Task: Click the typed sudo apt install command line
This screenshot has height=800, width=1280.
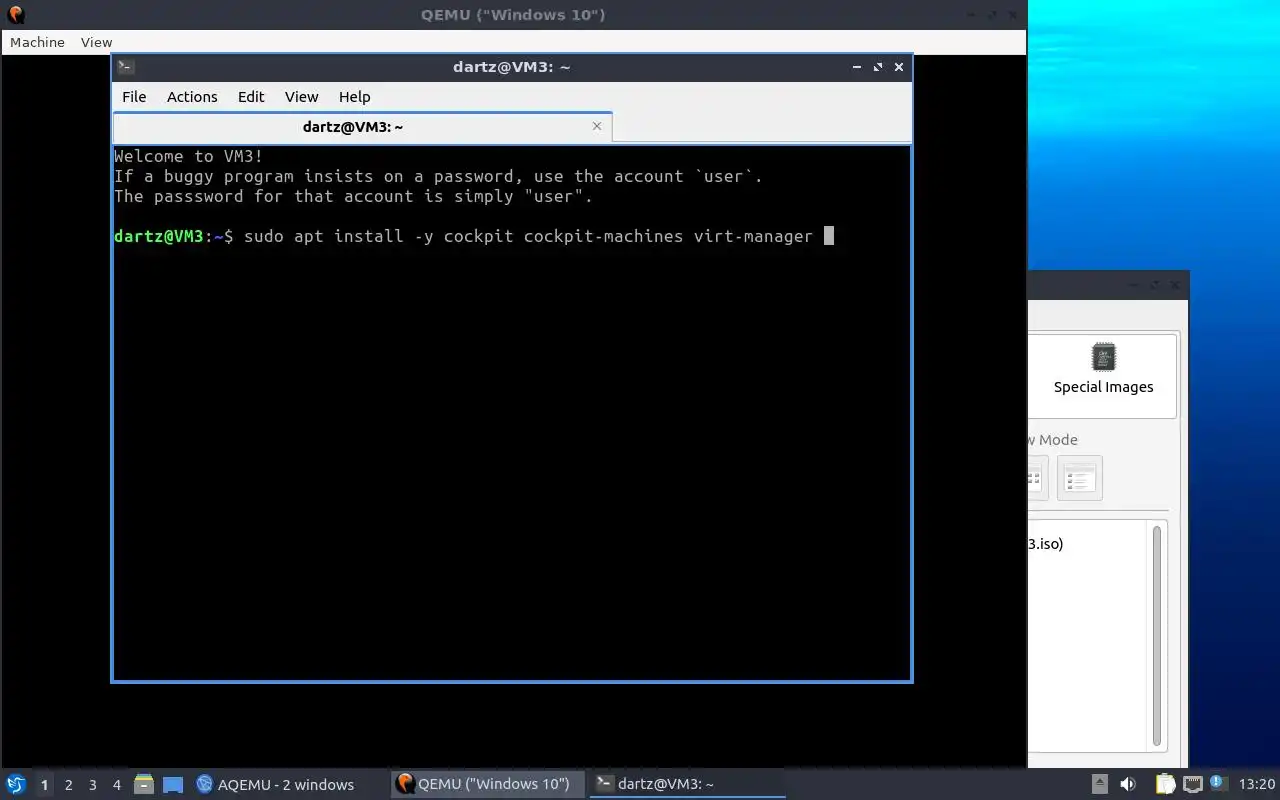Action: pos(528,236)
